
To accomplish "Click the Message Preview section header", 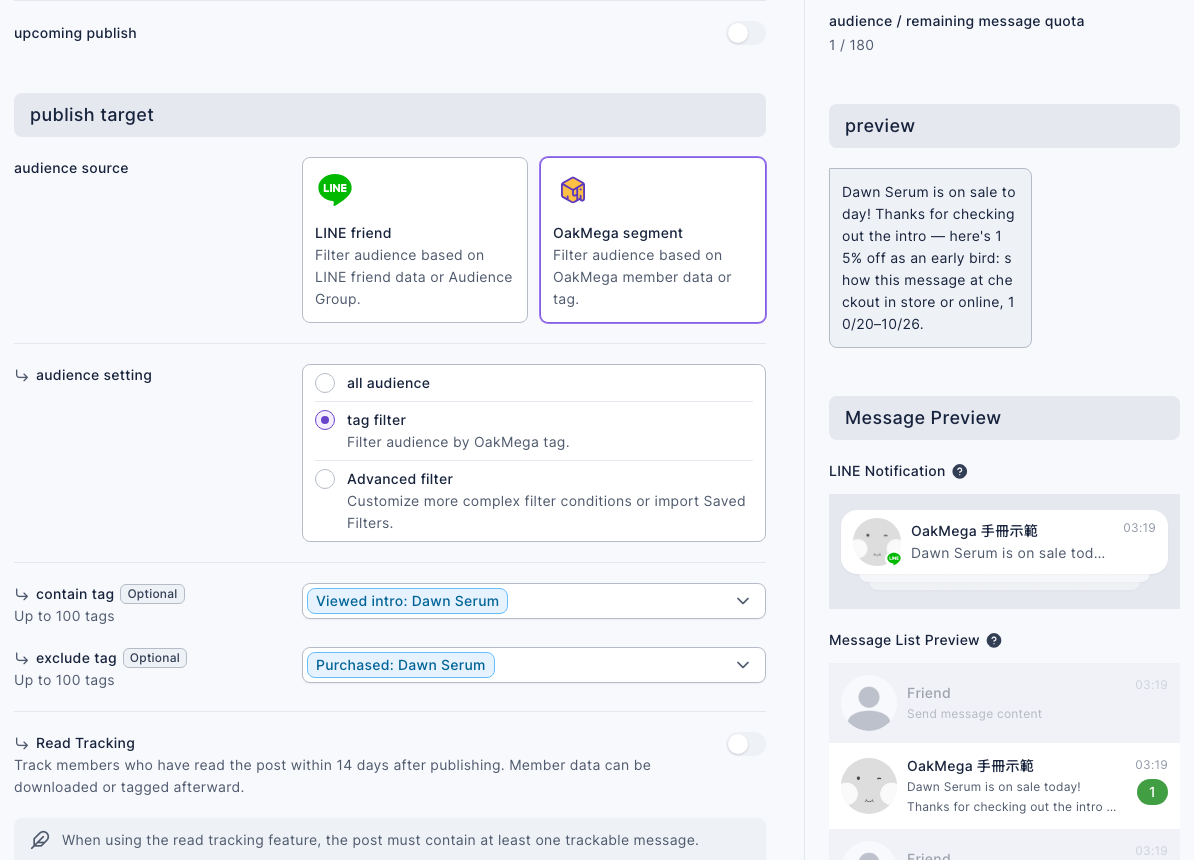I will (x=1004, y=418).
